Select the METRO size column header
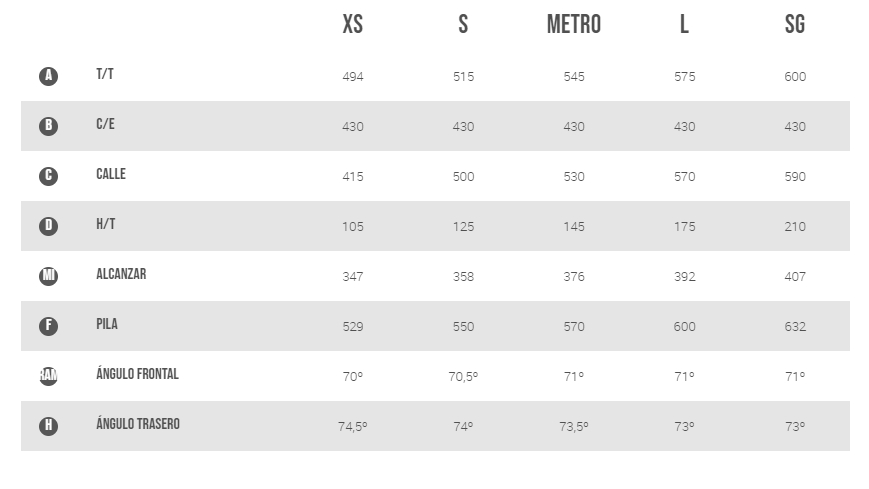This screenshot has width=869, height=489. (x=574, y=24)
